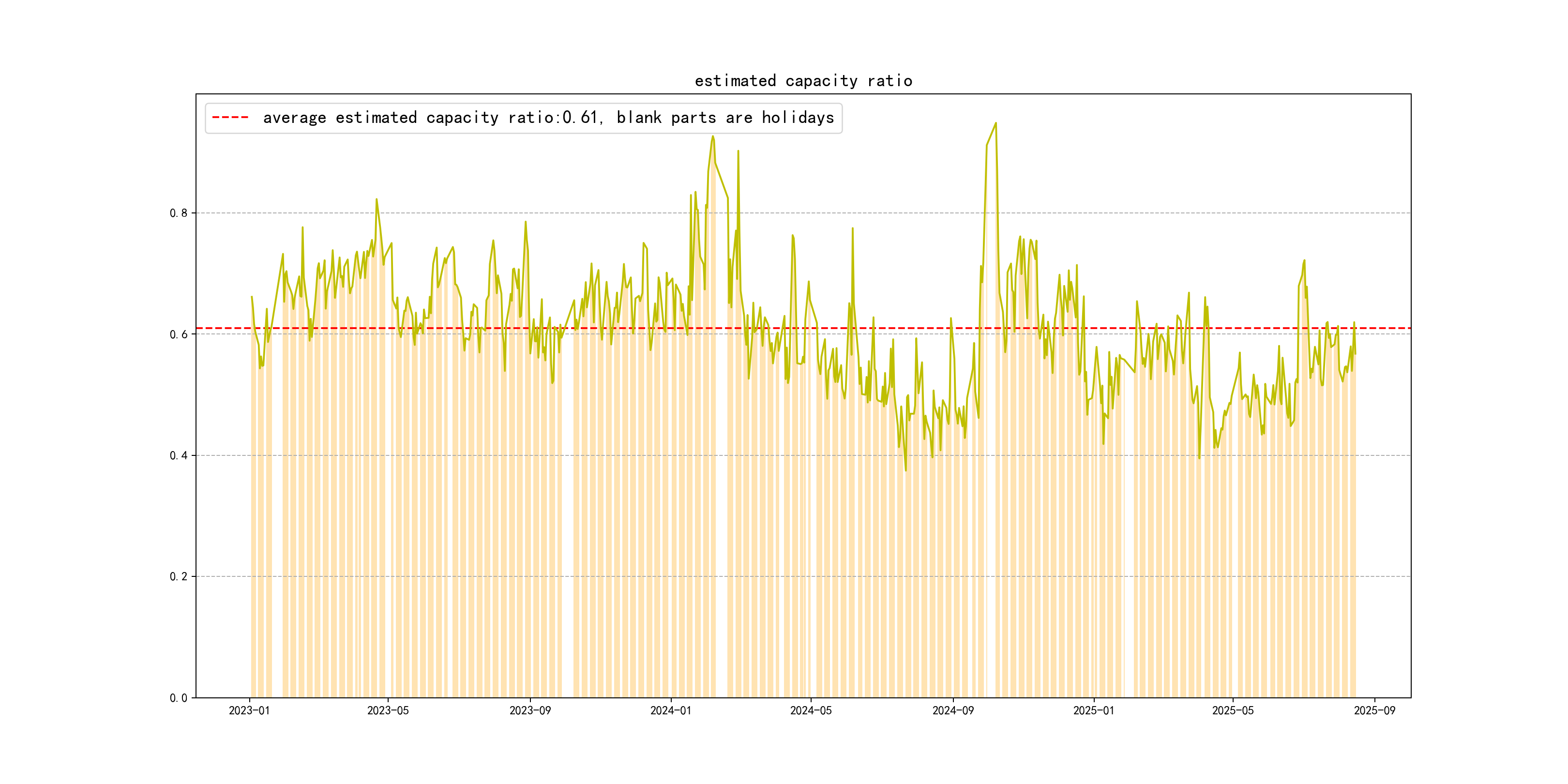The image size is (1568, 784).
Task: Click the 0.6 y-axis tick label
Action: click(179, 334)
